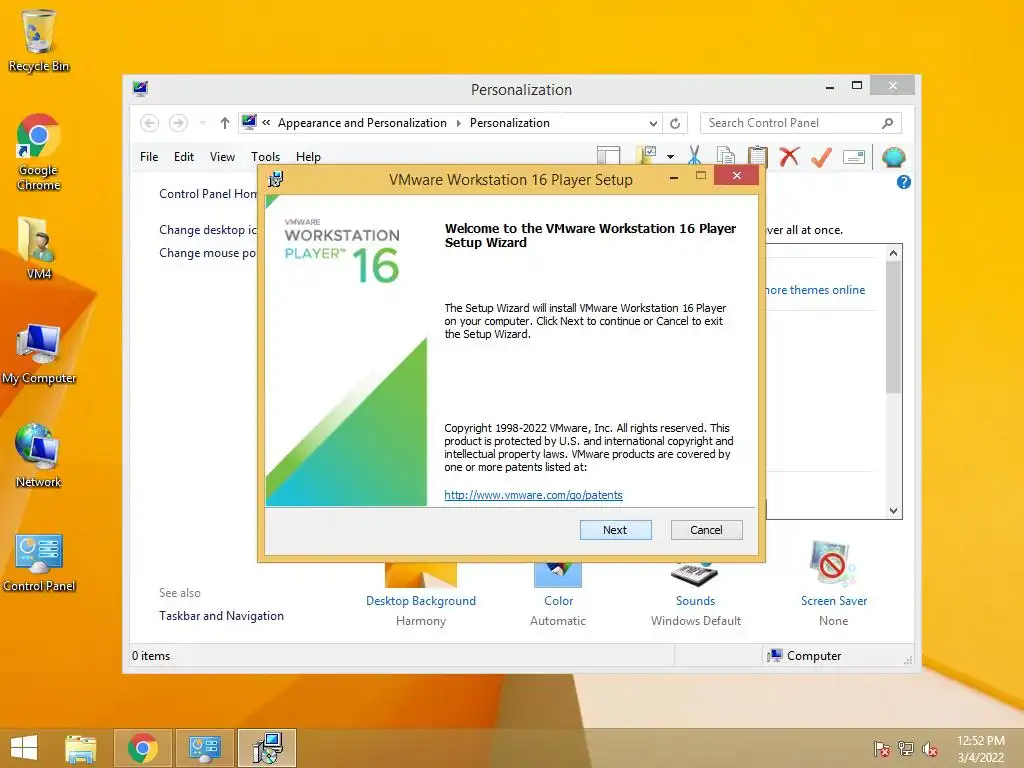Open the Tools menu in Personalization
The height and width of the screenshot is (768, 1024).
(265, 157)
